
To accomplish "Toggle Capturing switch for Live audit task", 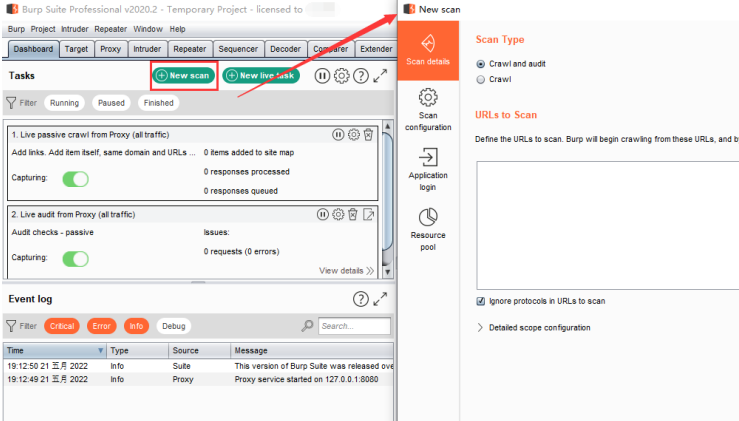I will pyautogui.click(x=75, y=259).
